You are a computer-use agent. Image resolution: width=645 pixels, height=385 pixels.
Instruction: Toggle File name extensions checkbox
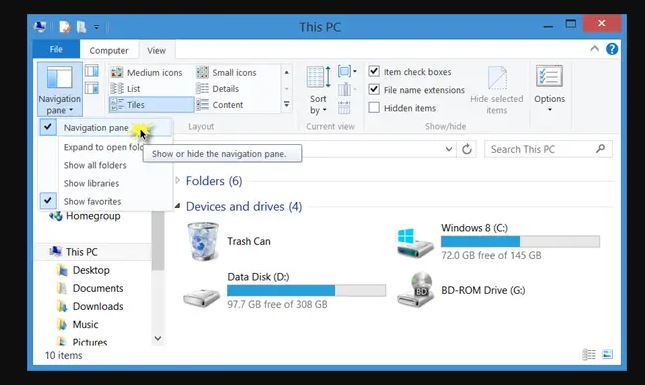(x=374, y=90)
